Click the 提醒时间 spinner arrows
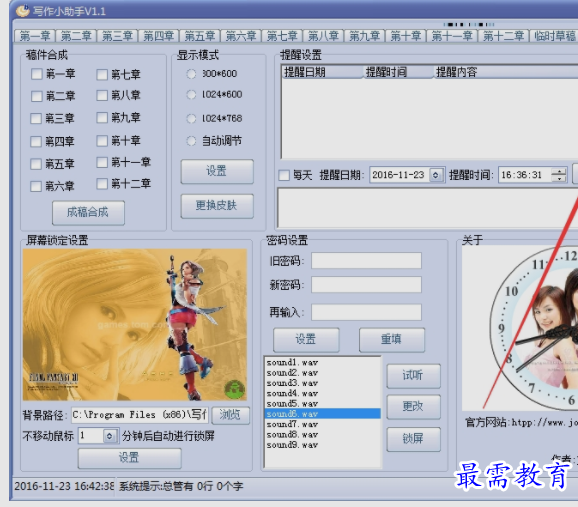 559,175
